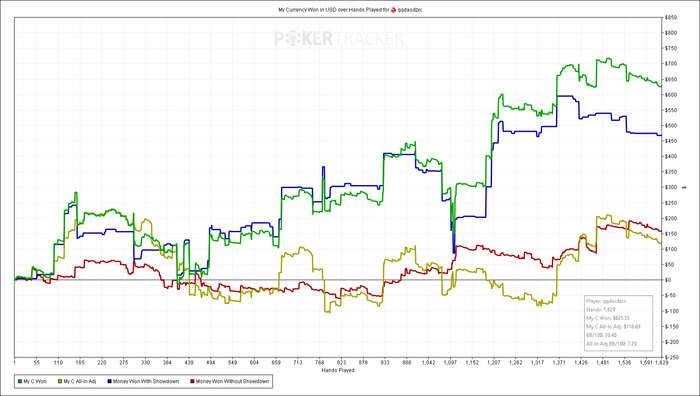Image resolution: width=700 pixels, height=396 pixels.
Task: Click the 'Hands Played' x-axis label
Action: 338,370
